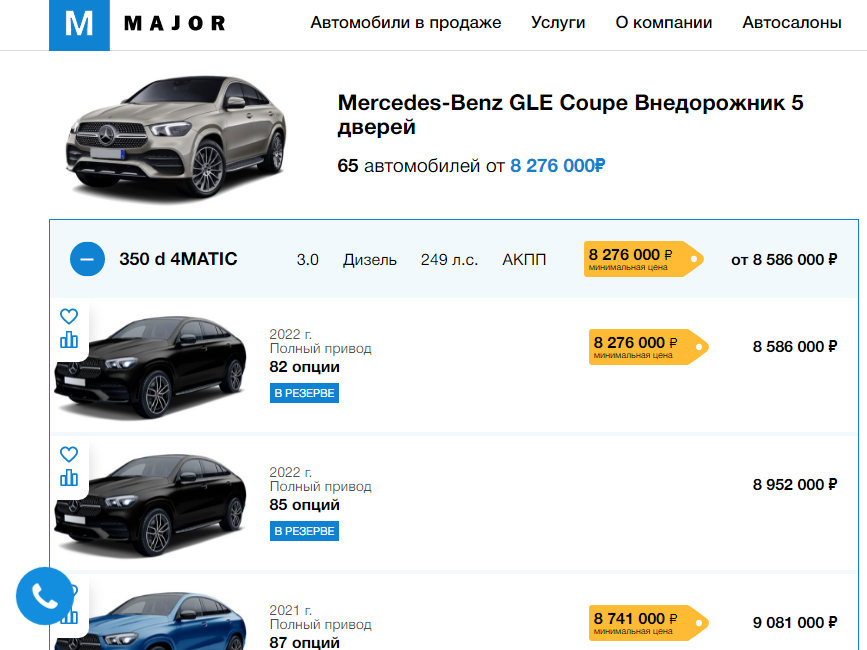Open the Автосалоны menu item

coord(792,23)
